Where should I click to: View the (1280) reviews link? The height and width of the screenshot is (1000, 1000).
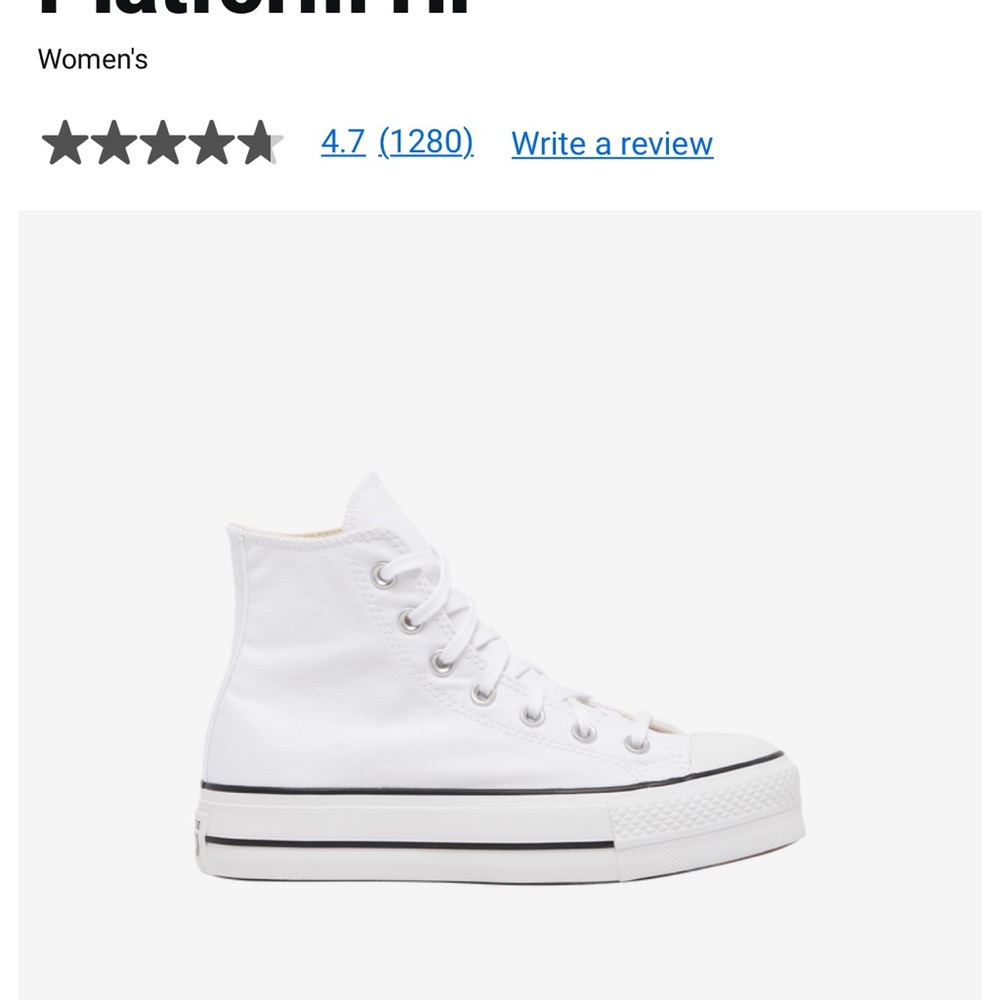pyautogui.click(x=427, y=142)
